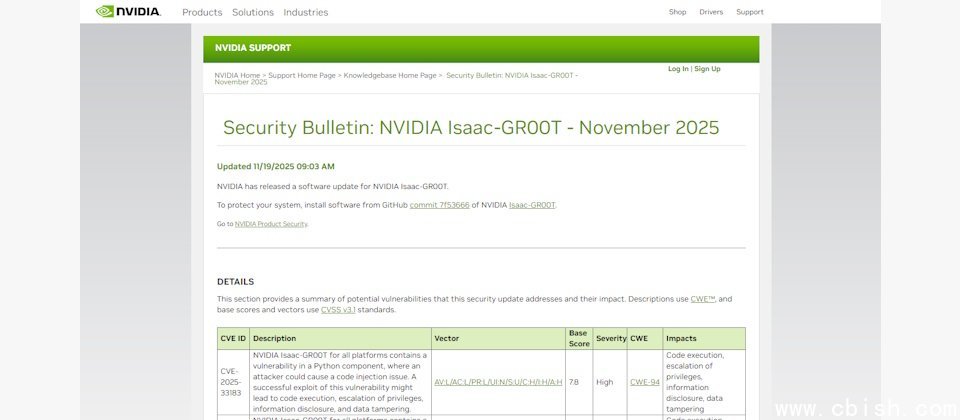Open the Industries menu
Screen dimensions: 960x420
click(x=305, y=12)
